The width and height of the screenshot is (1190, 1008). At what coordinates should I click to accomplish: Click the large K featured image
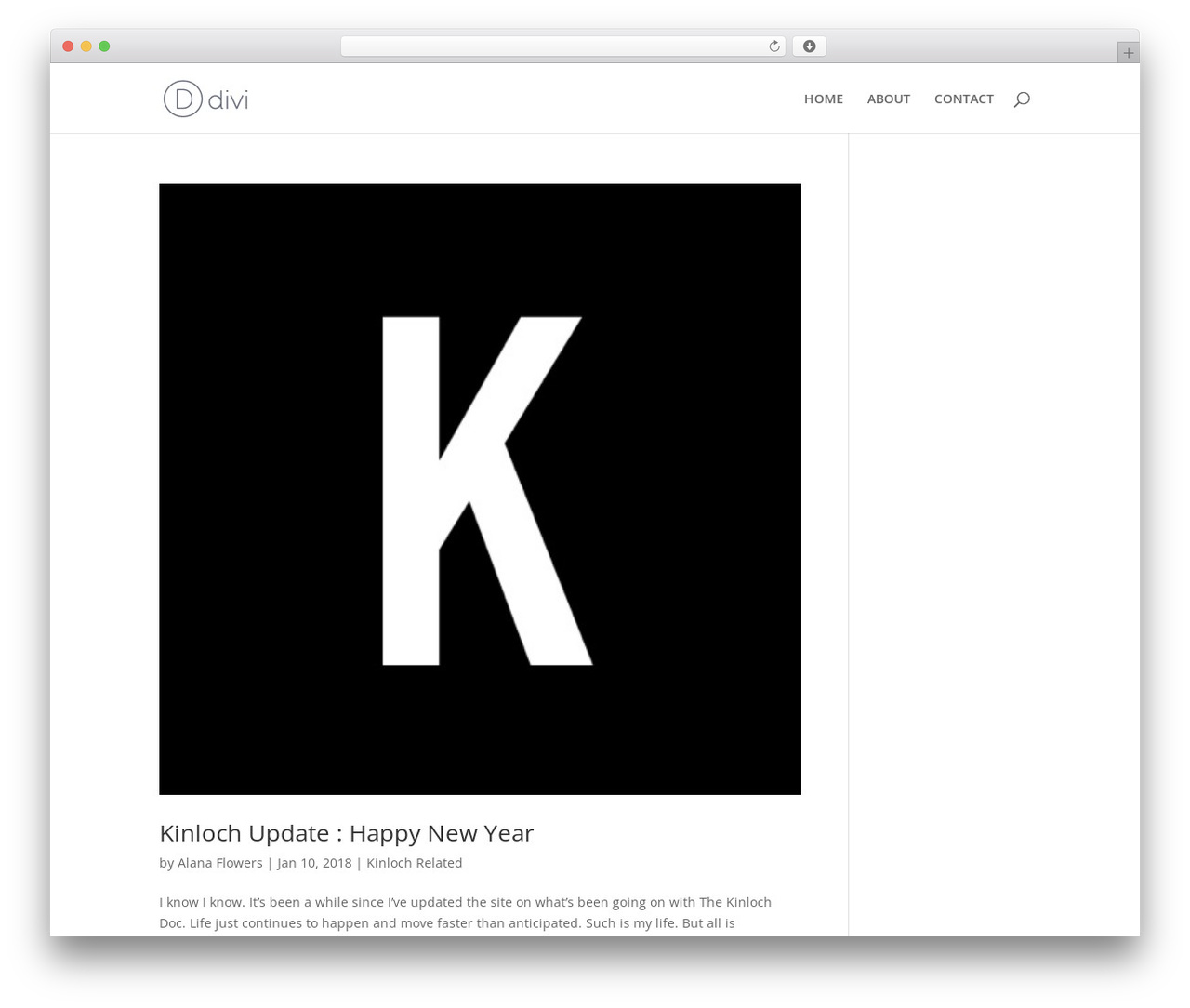tap(480, 489)
